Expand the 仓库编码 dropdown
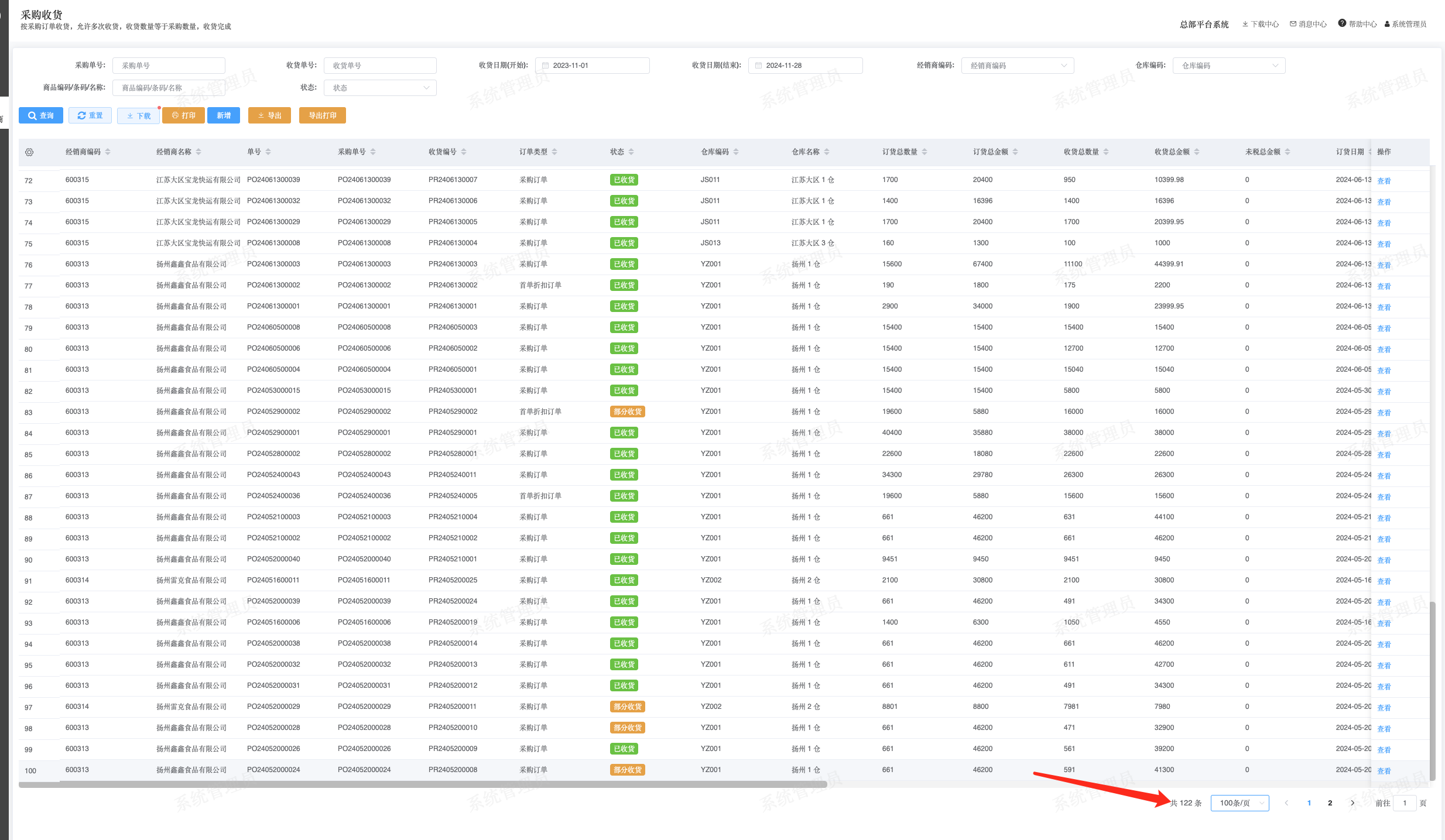Screen dimensions: 1445x840 [x=1228, y=66]
